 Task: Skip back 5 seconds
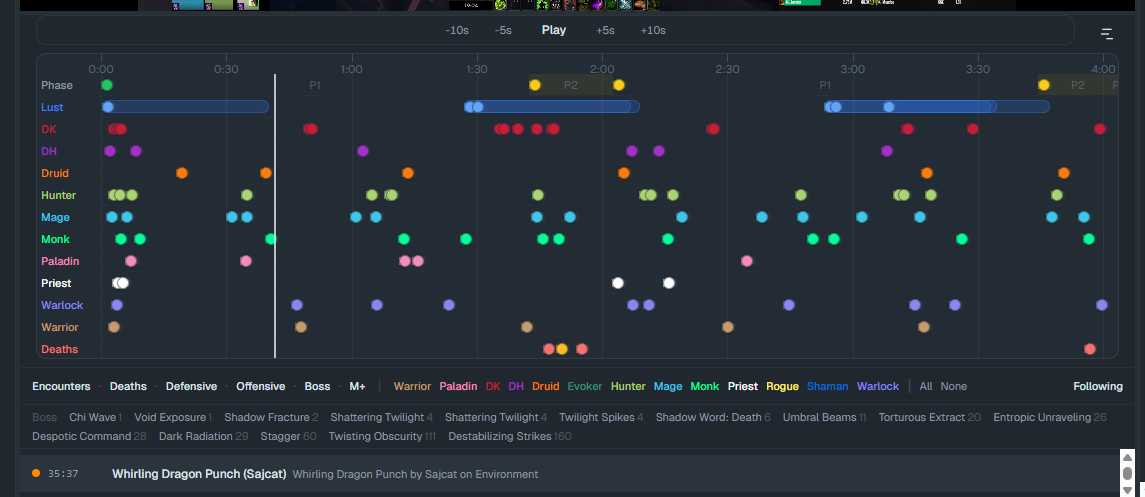click(x=502, y=31)
